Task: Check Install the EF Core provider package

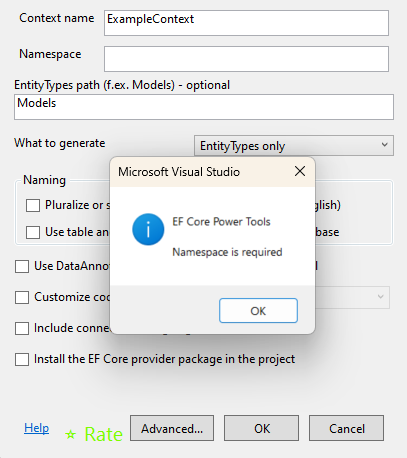Action: (x=22, y=359)
